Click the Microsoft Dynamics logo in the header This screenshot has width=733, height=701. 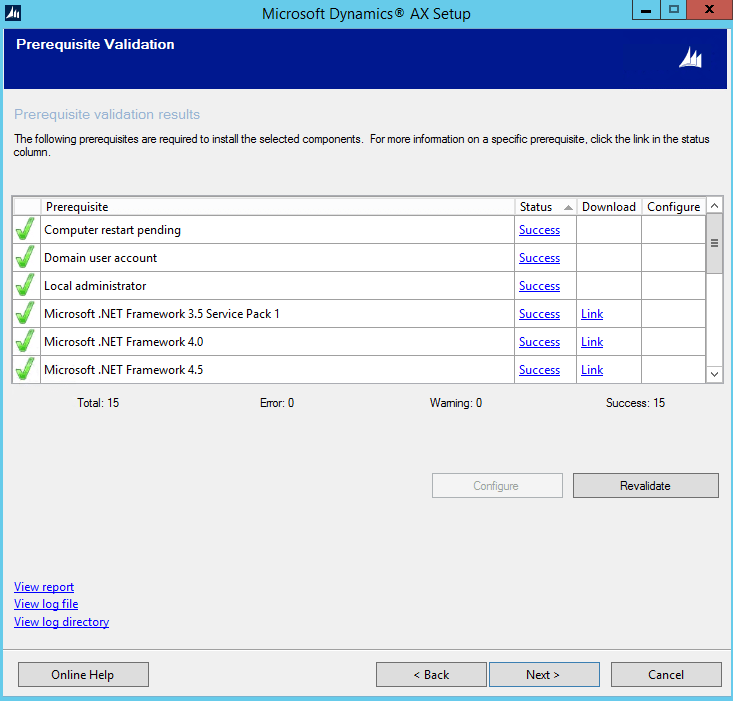(690, 58)
